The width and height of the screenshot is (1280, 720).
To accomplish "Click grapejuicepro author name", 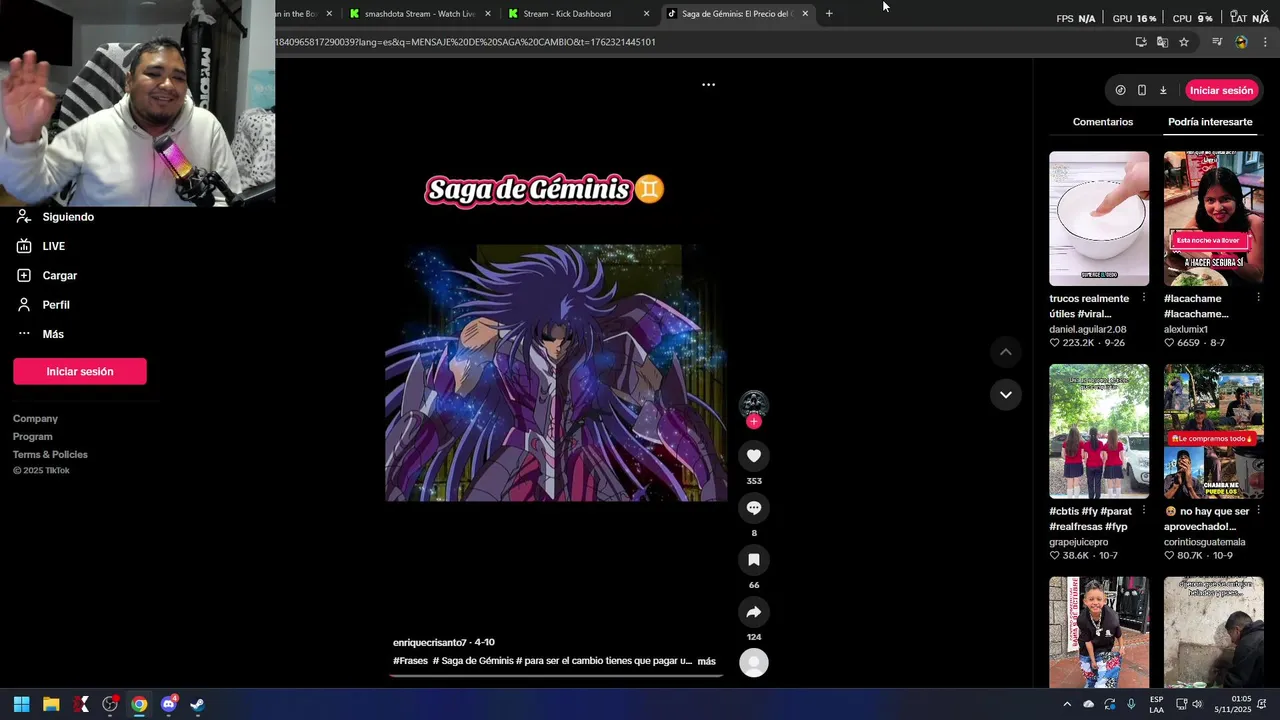I will (x=1078, y=542).
